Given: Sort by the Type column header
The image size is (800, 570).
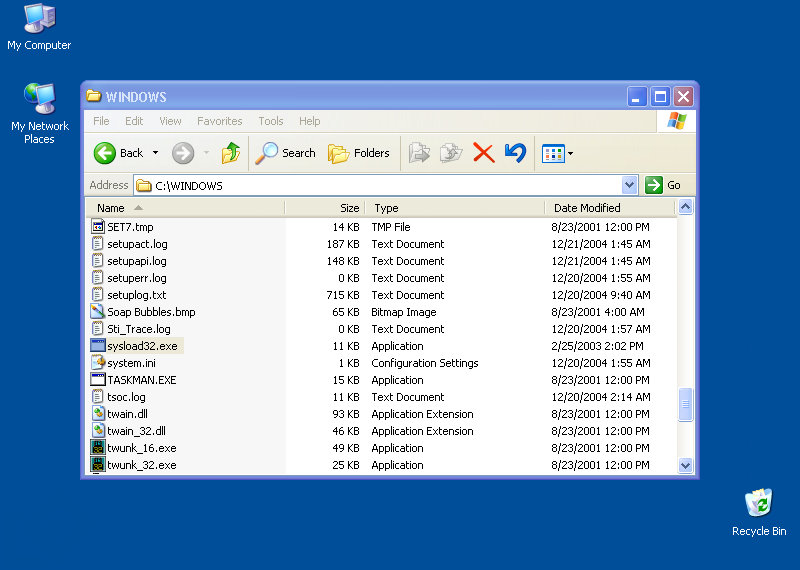Looking at the screenshot, I should pyautogui.click(x=455, y=208).
